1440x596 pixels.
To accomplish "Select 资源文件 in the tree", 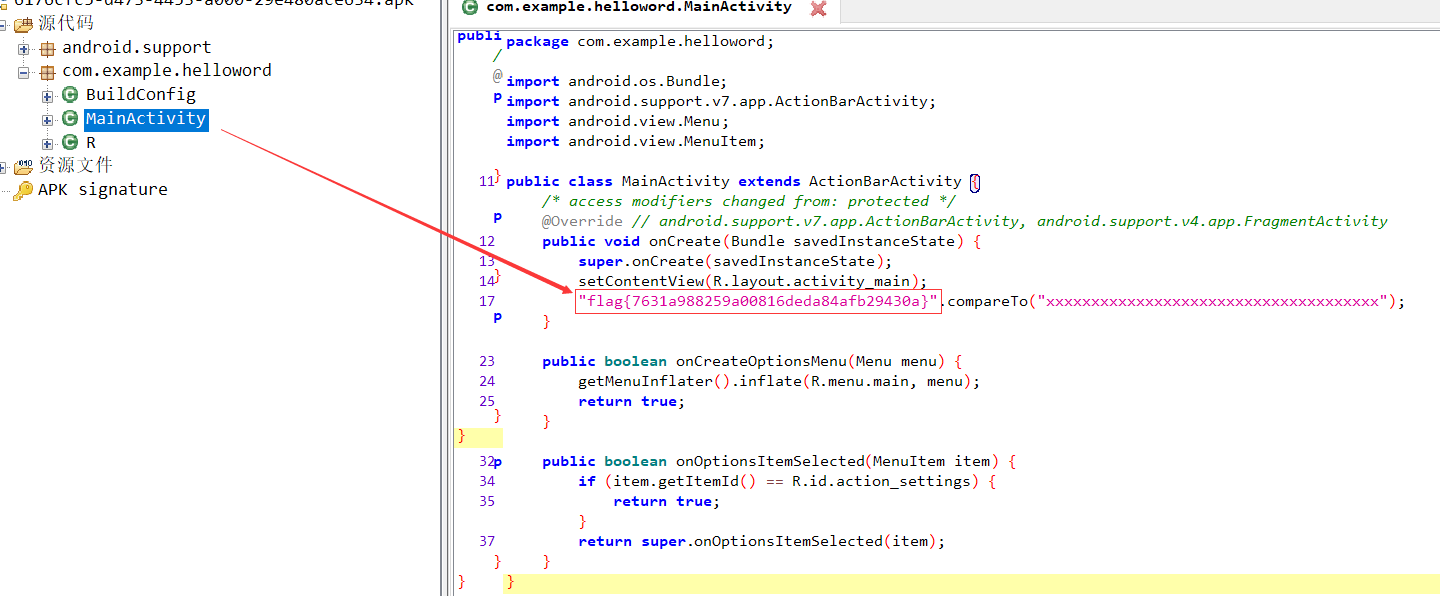I will coord(75,165).
